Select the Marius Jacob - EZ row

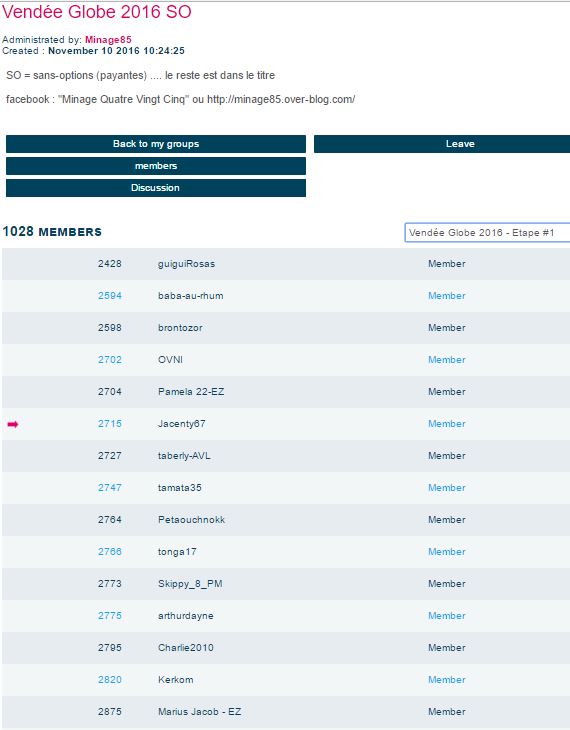[286, 712]
